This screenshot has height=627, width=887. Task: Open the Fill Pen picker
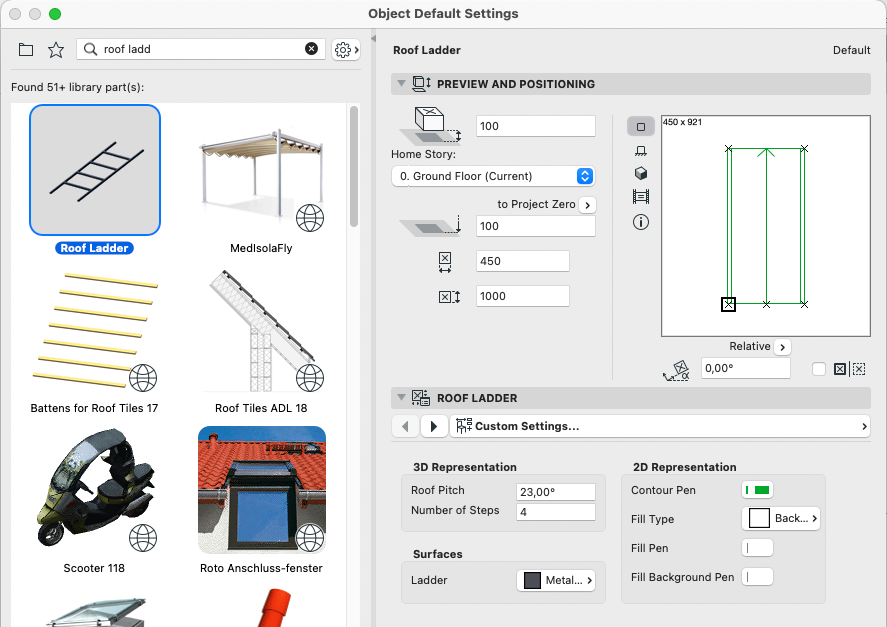757,548
